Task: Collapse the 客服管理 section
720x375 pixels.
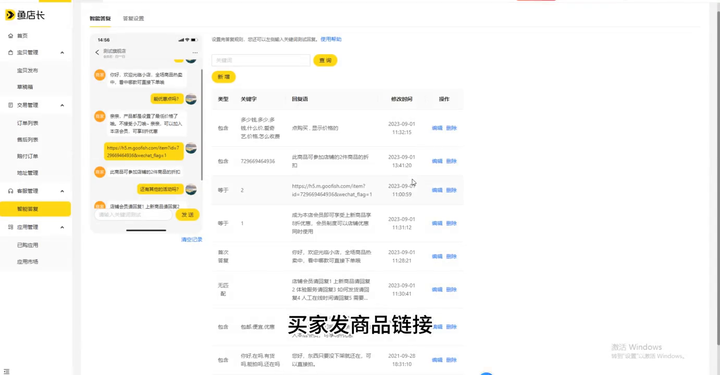Action: pos(62,191)
